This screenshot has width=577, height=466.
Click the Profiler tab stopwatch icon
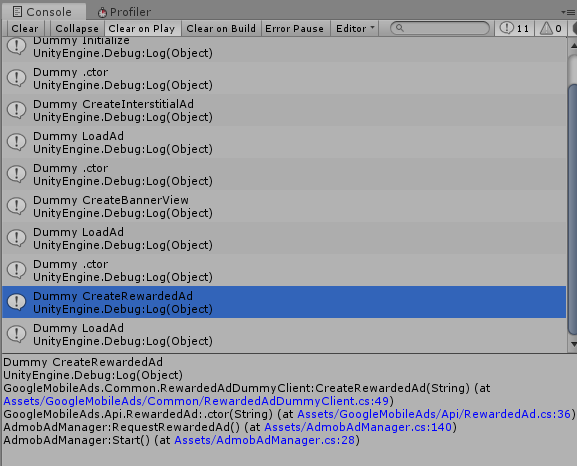[x=102, y=13]
